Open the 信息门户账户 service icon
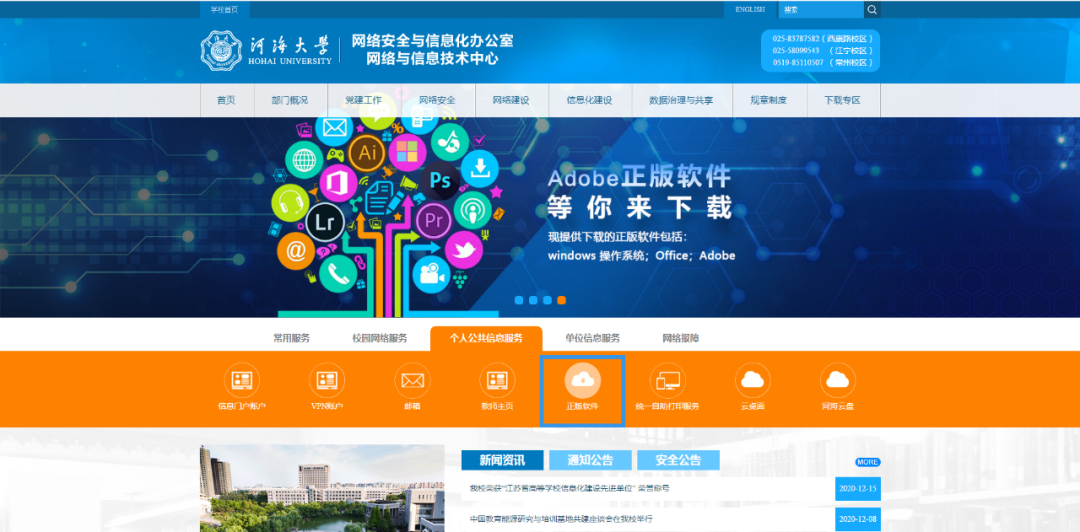 tap(242, 380)
